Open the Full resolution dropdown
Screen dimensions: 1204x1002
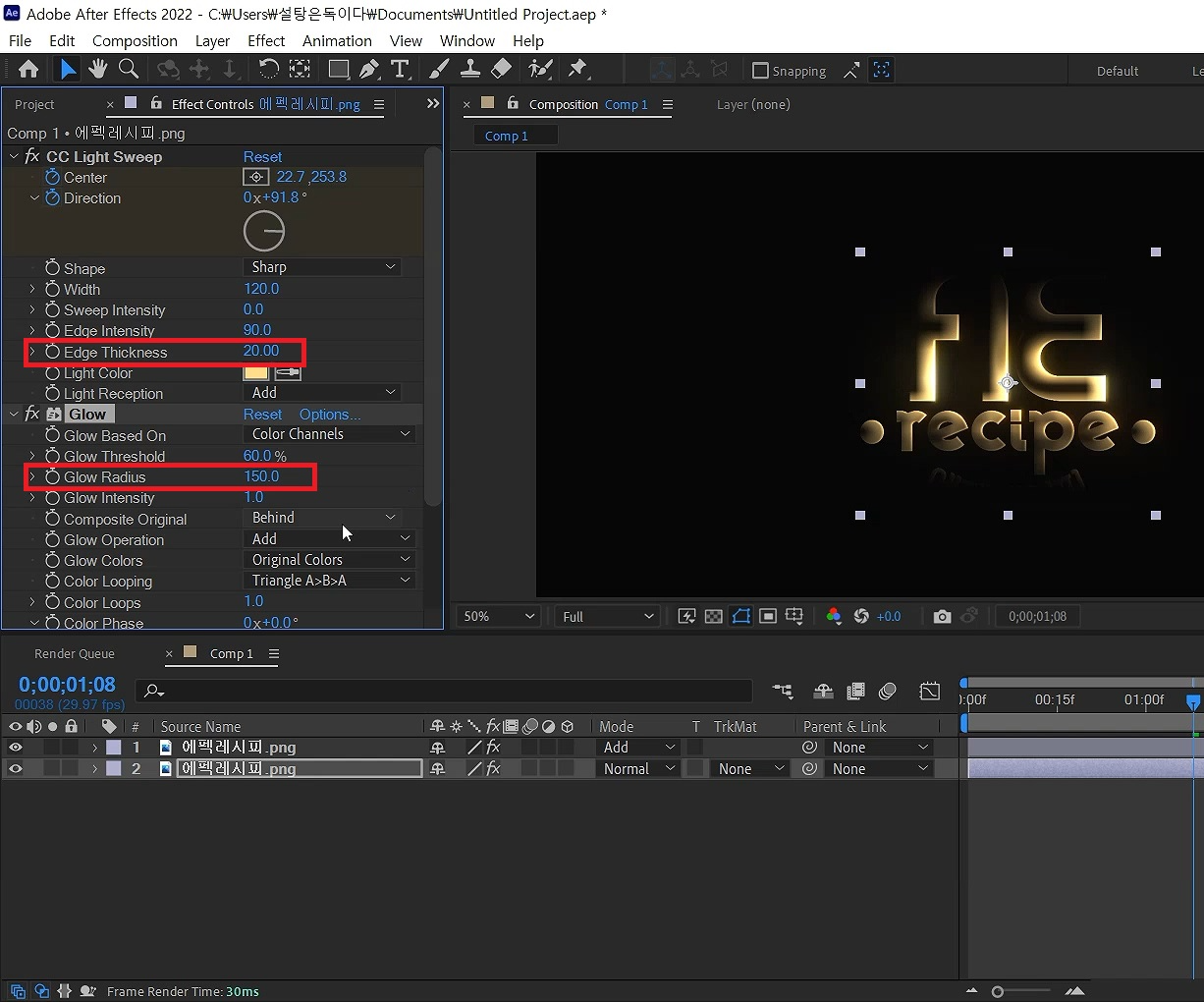(x=607, y=616)
